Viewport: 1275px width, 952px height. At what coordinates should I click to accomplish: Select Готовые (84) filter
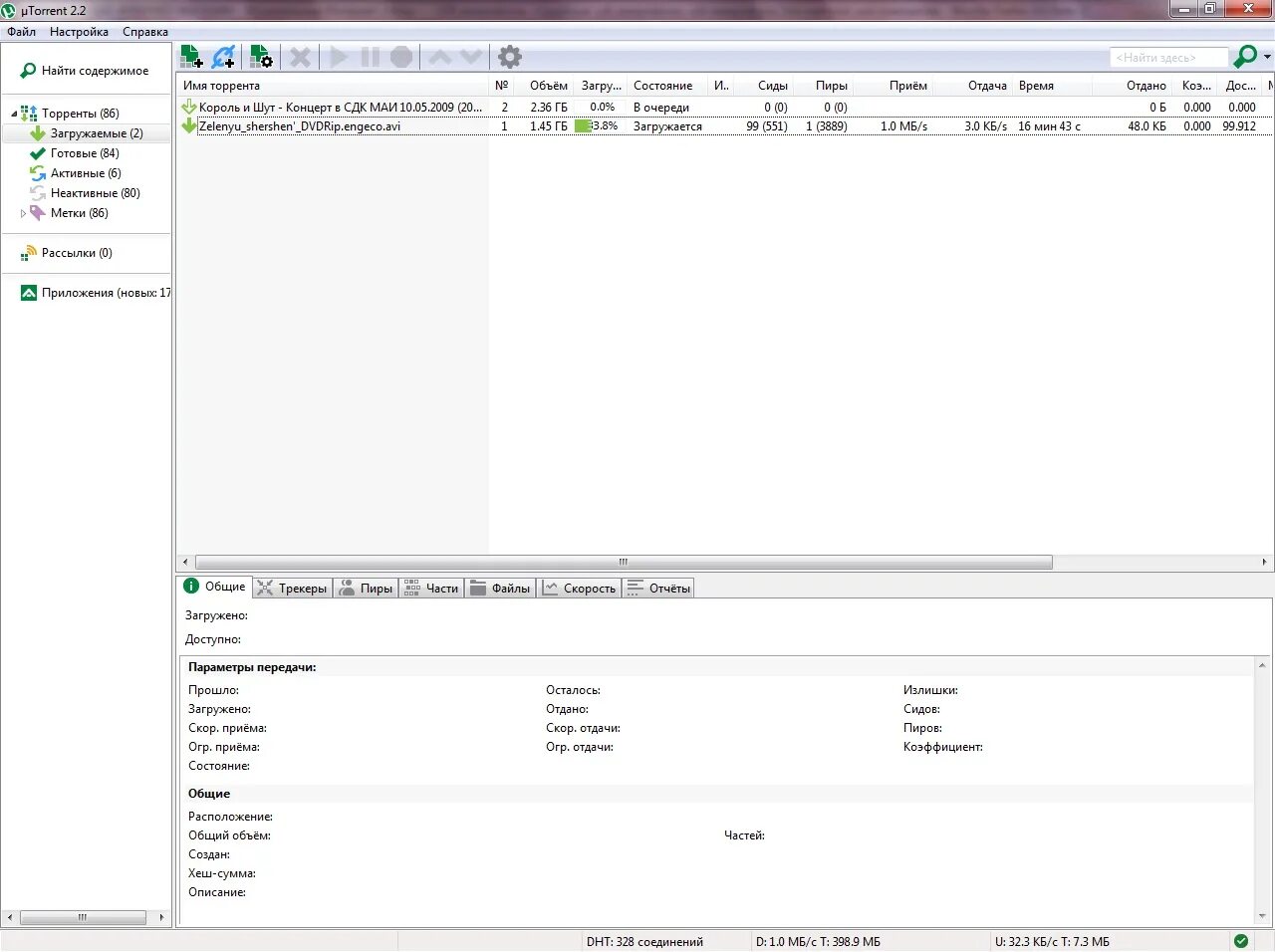[85, 153]
